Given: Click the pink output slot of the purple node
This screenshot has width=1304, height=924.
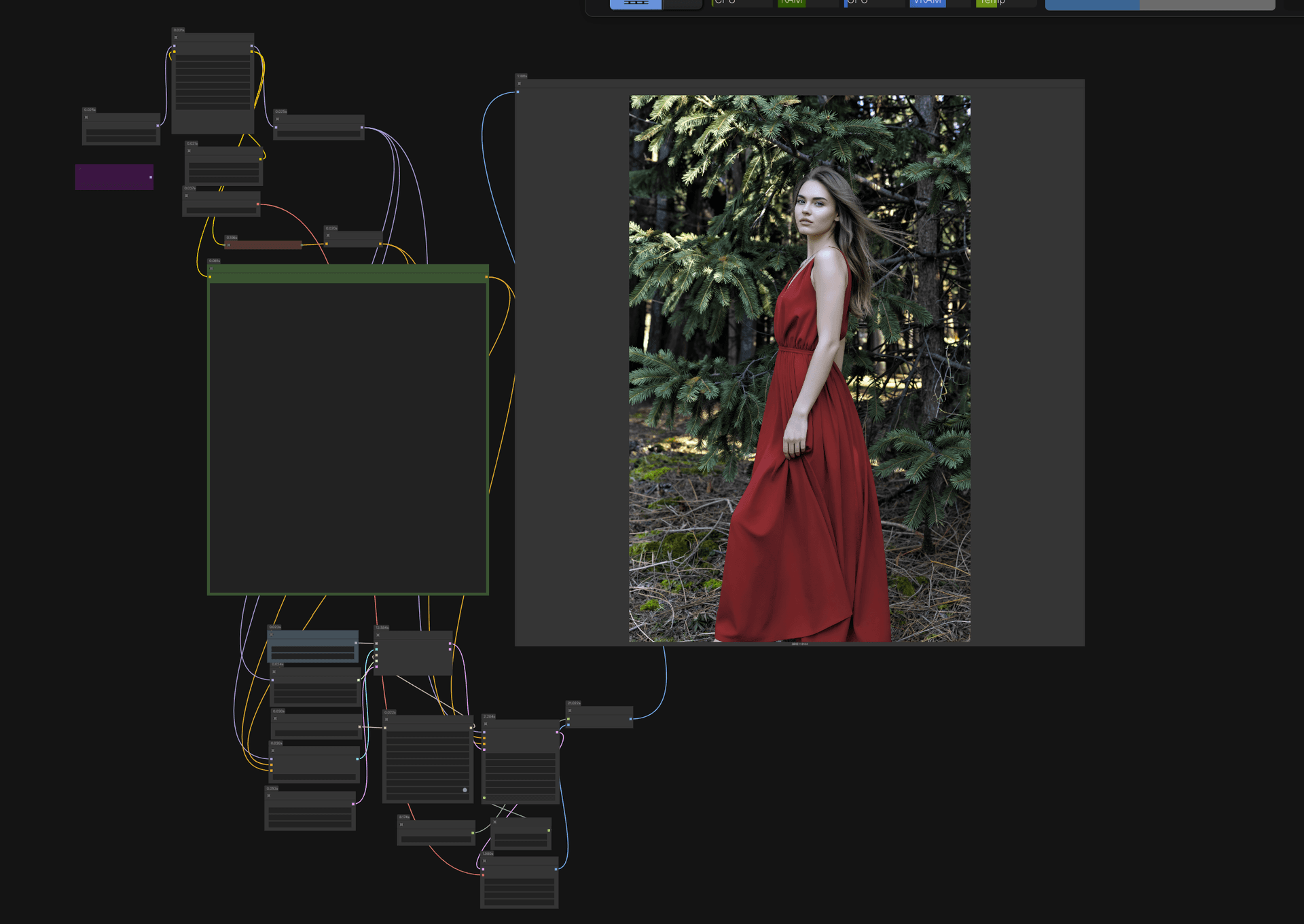Looking at the screenshot, I should [151, 177].
